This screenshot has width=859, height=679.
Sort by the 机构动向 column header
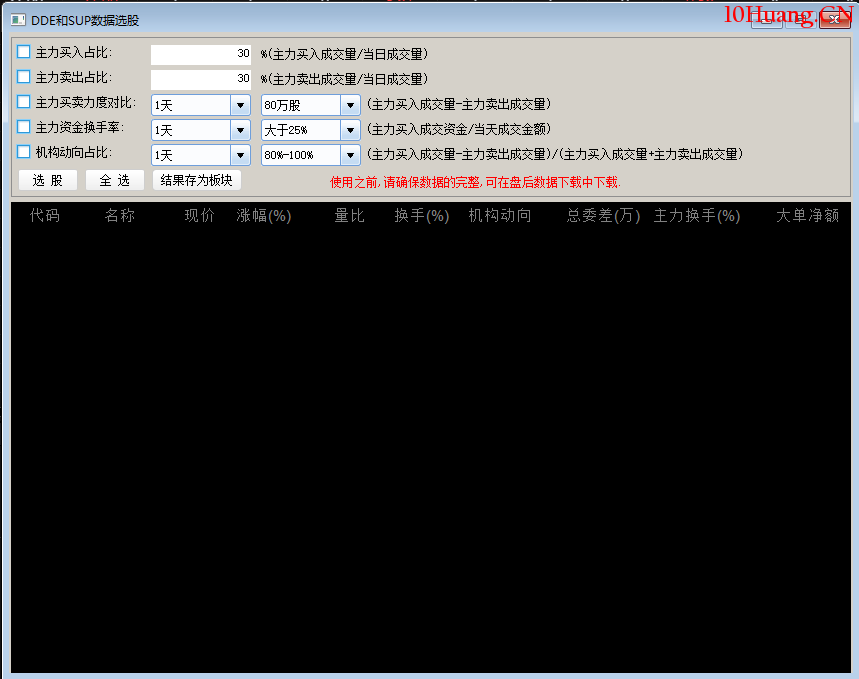point(500,215)
